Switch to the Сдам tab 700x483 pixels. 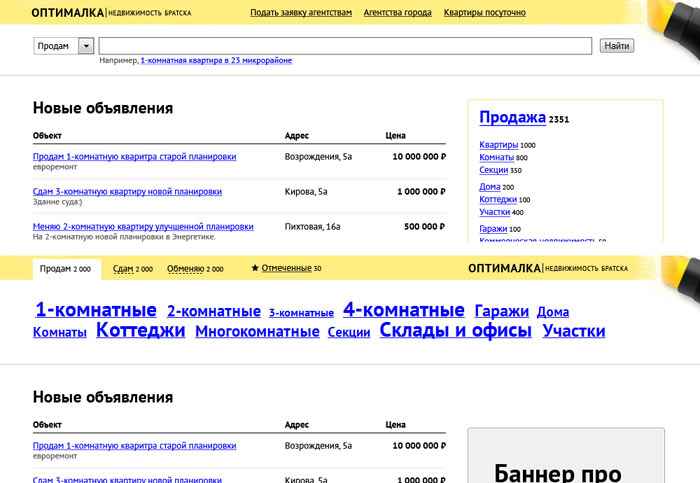[123, 269]
